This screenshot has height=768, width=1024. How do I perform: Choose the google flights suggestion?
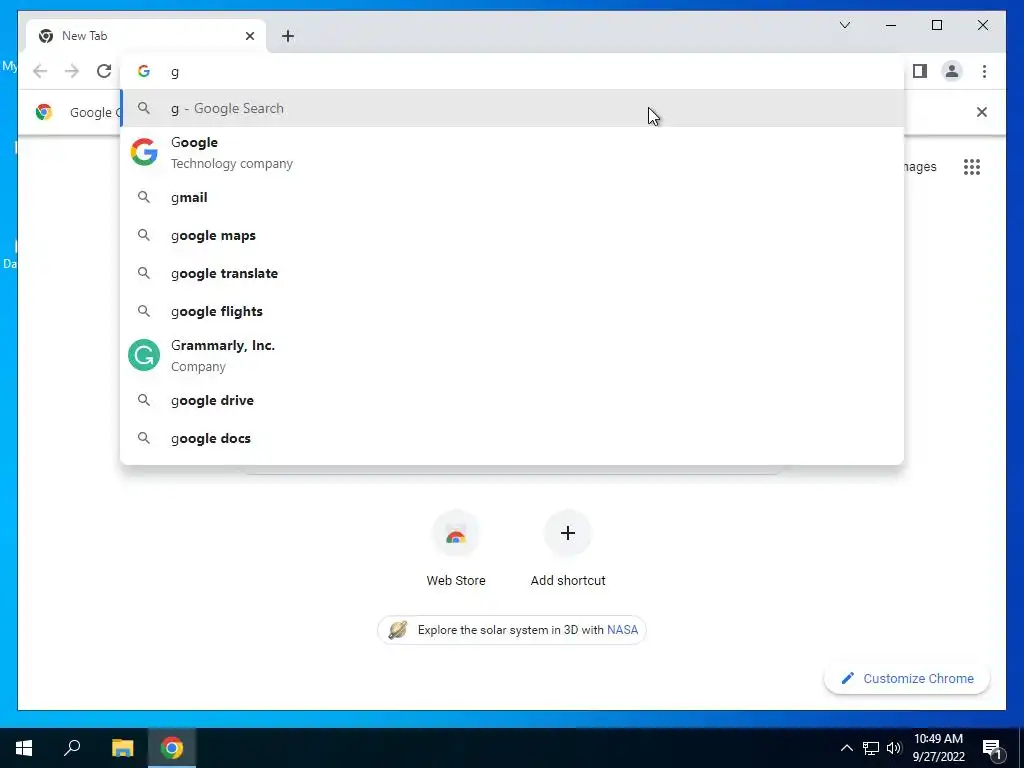pos(513,312)
